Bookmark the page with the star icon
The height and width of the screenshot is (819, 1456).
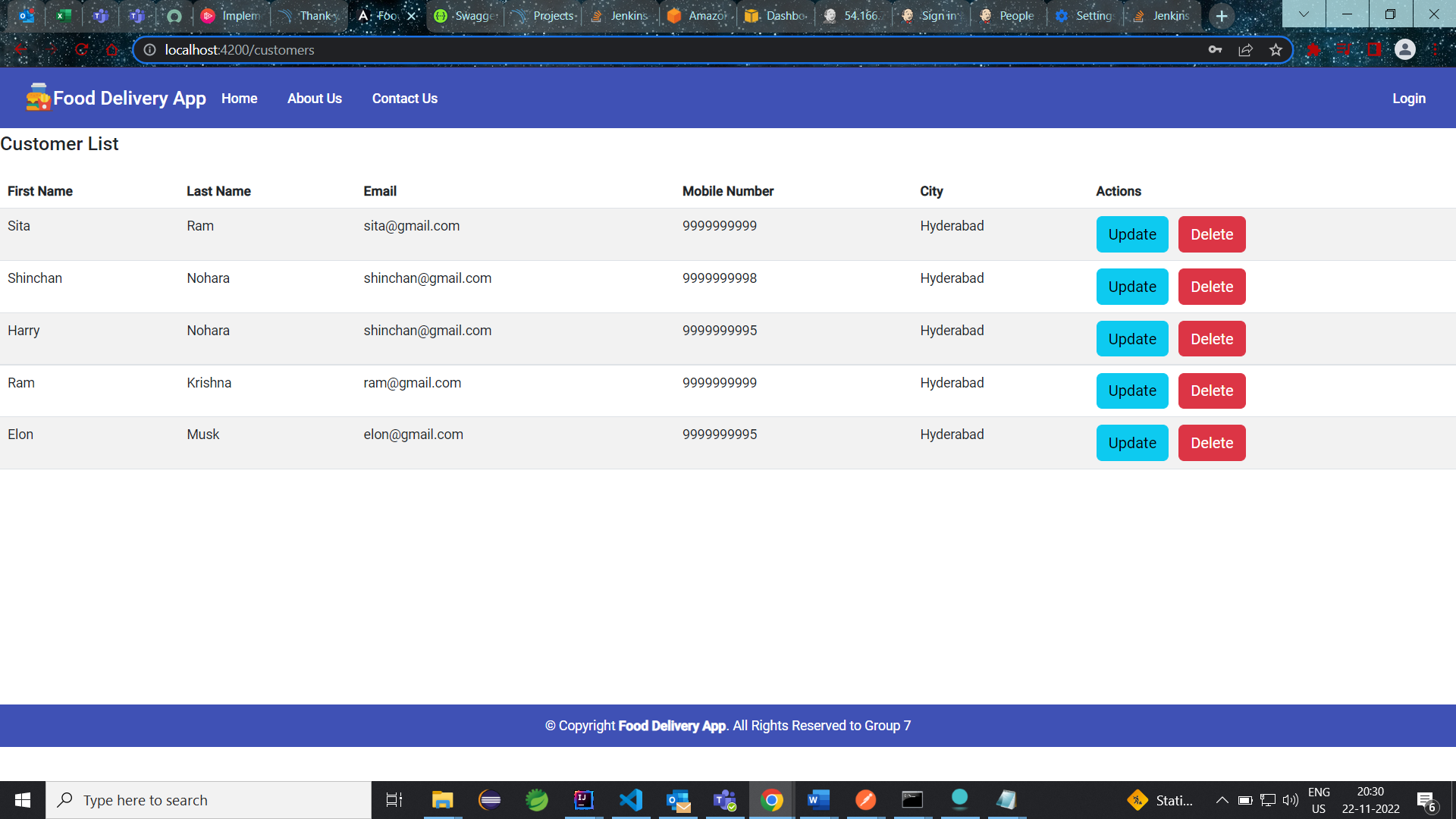tap(1276, 49)
